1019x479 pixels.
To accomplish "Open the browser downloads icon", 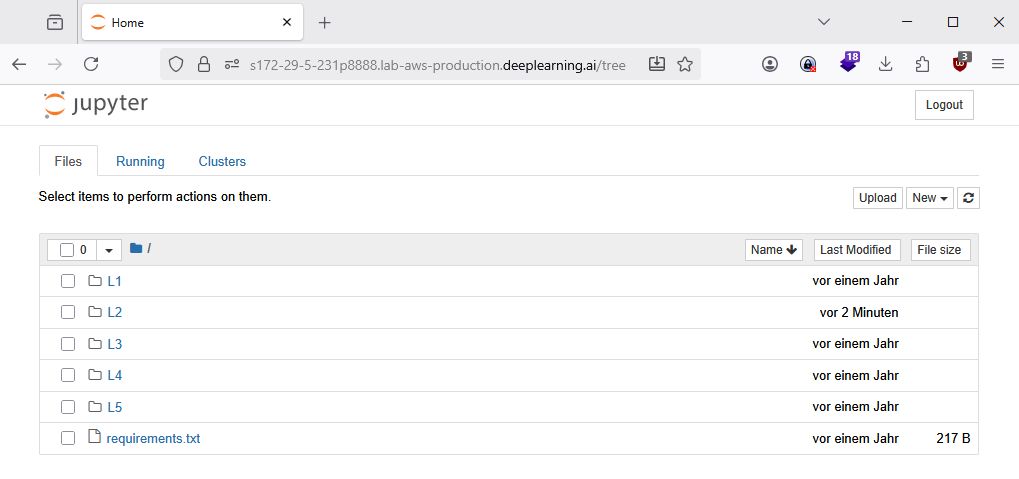I will point(885,64).
